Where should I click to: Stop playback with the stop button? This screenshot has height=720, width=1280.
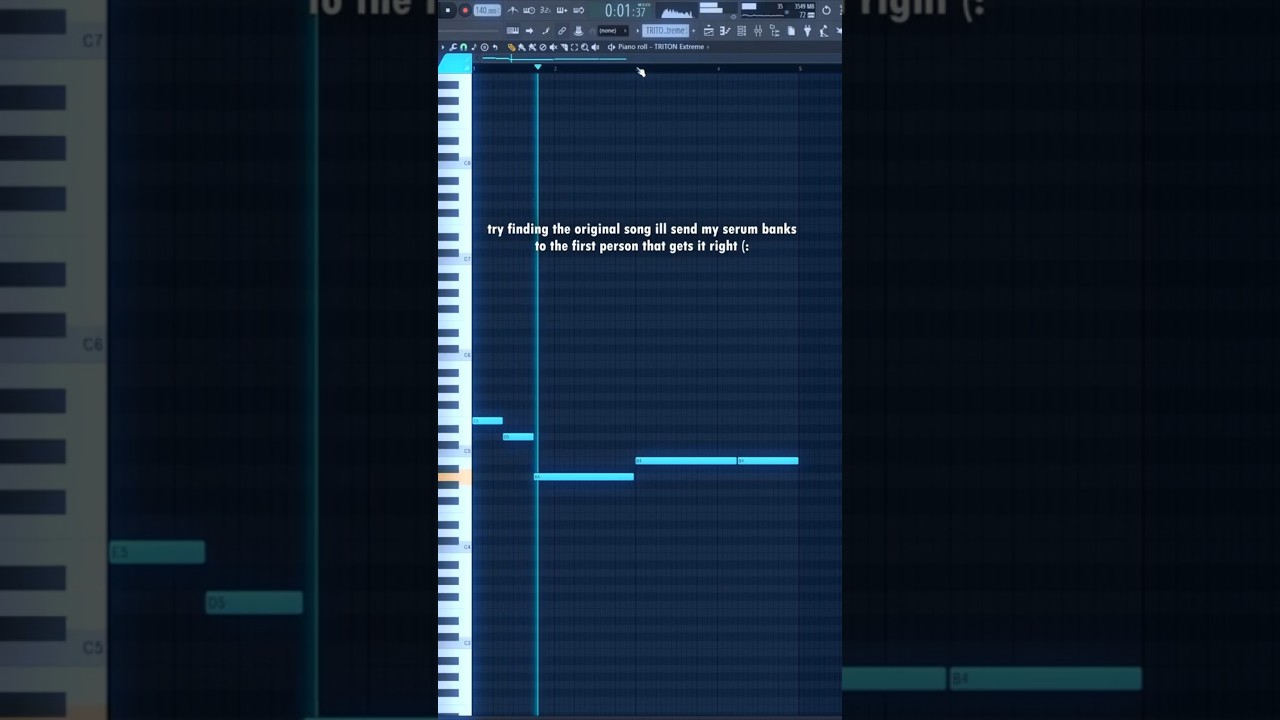point(448,10)
